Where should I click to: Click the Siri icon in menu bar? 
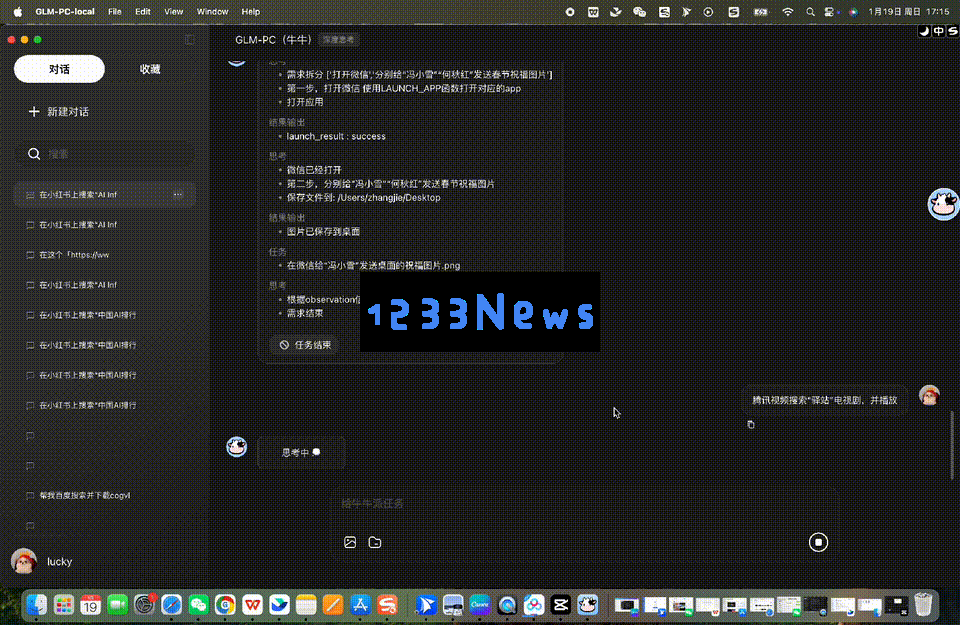pos(853,12)
